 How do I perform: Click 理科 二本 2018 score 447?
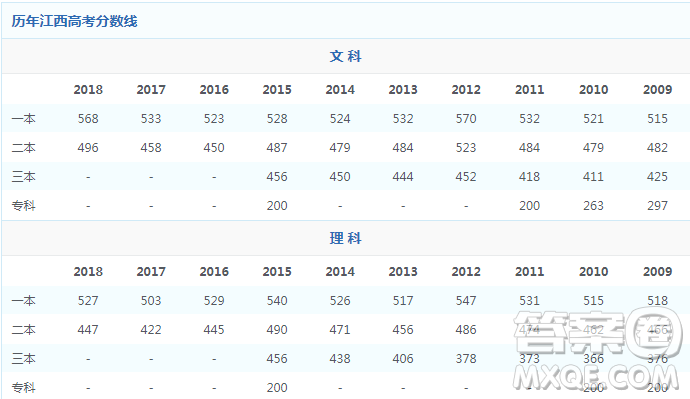pos(88,329)
